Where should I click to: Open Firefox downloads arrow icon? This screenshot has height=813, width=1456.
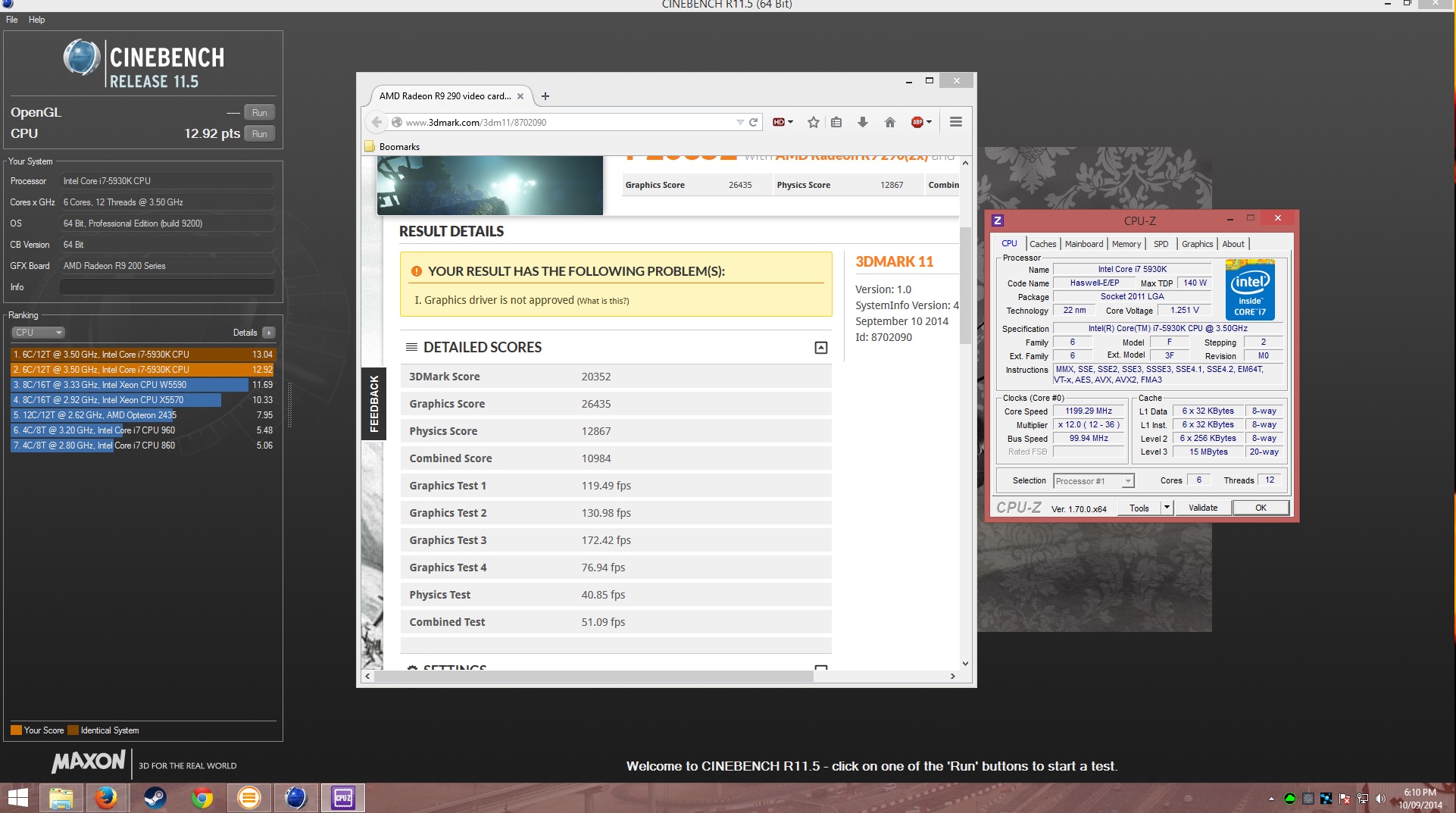pos(862,122)
